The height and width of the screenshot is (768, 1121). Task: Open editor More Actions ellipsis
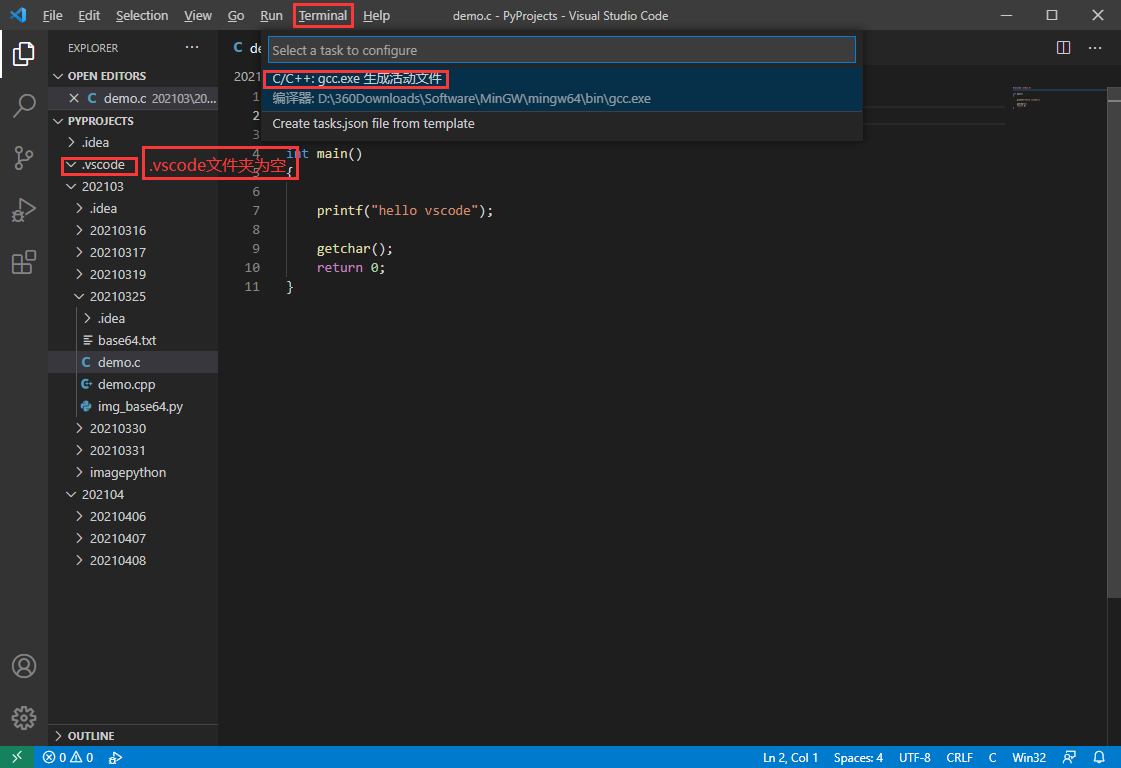click(x=1095, y=48)
